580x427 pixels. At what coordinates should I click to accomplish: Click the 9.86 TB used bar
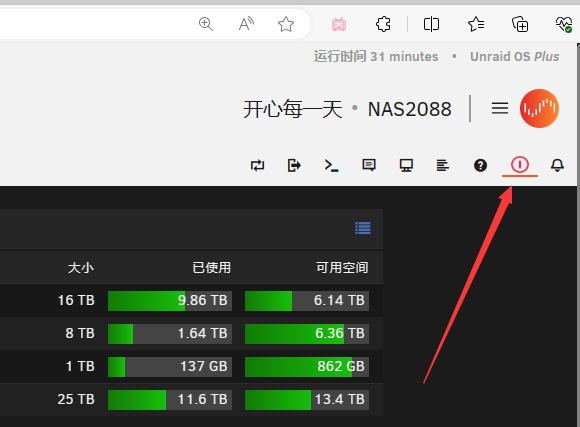coord(170,300)
